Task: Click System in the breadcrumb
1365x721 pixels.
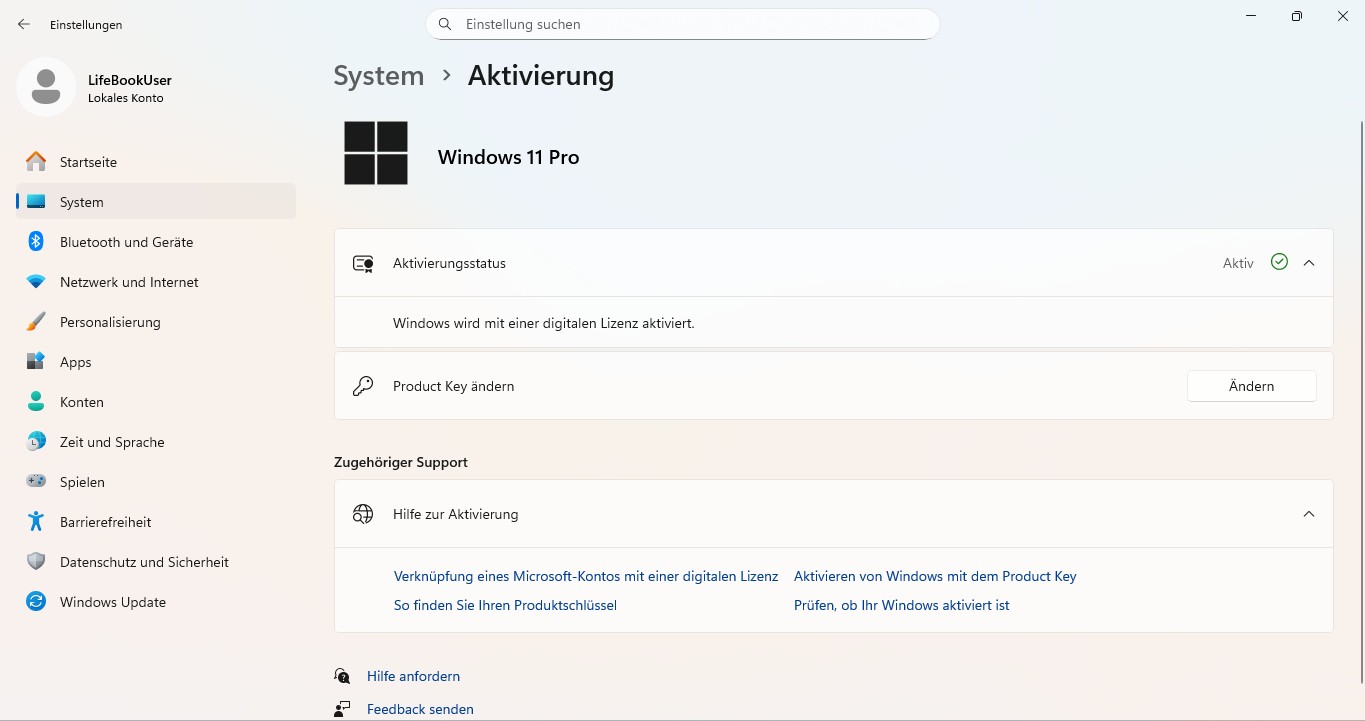Action: [378, 76]
